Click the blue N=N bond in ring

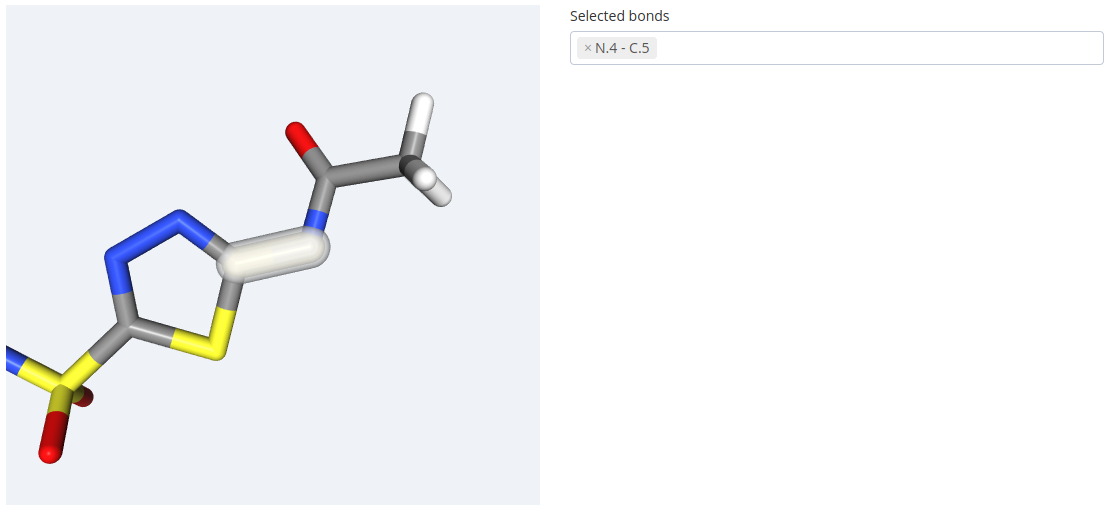click(x=146, y=236)
